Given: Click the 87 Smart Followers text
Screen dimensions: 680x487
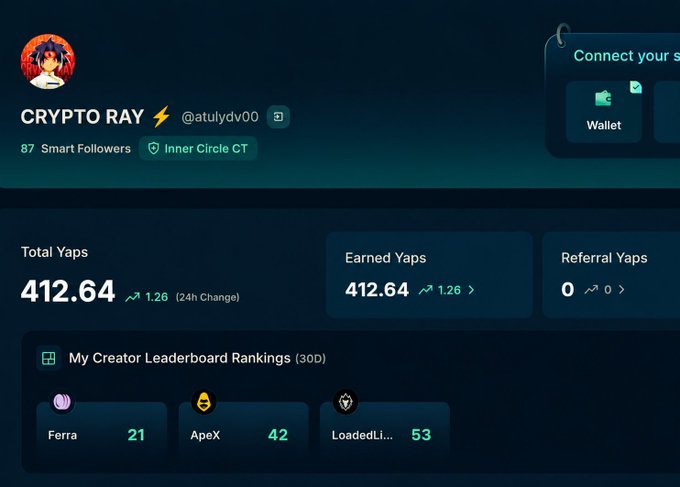Looking at the screenshot, I should 76,149.
